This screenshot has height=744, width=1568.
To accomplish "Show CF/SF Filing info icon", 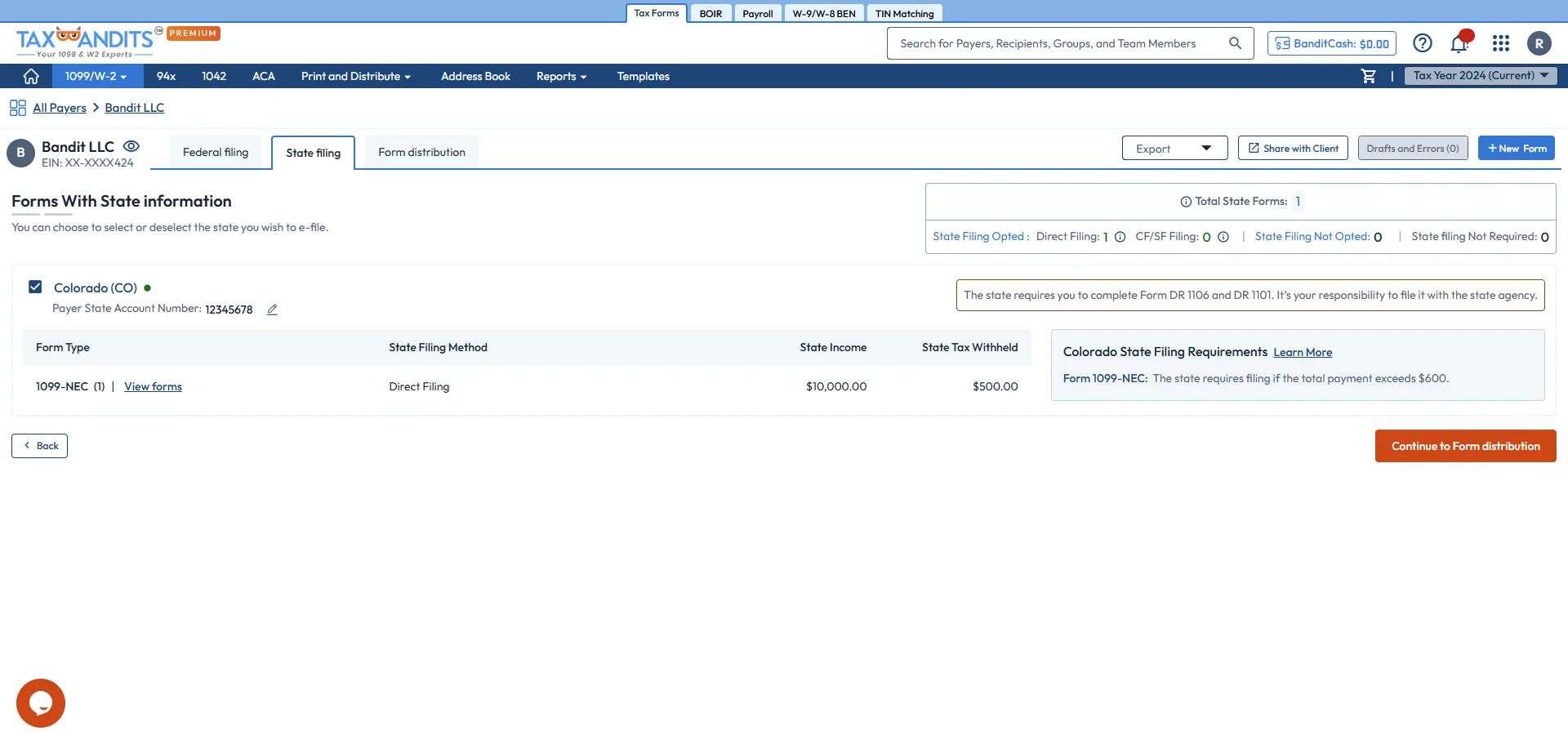I will [x=1223, y=237].
